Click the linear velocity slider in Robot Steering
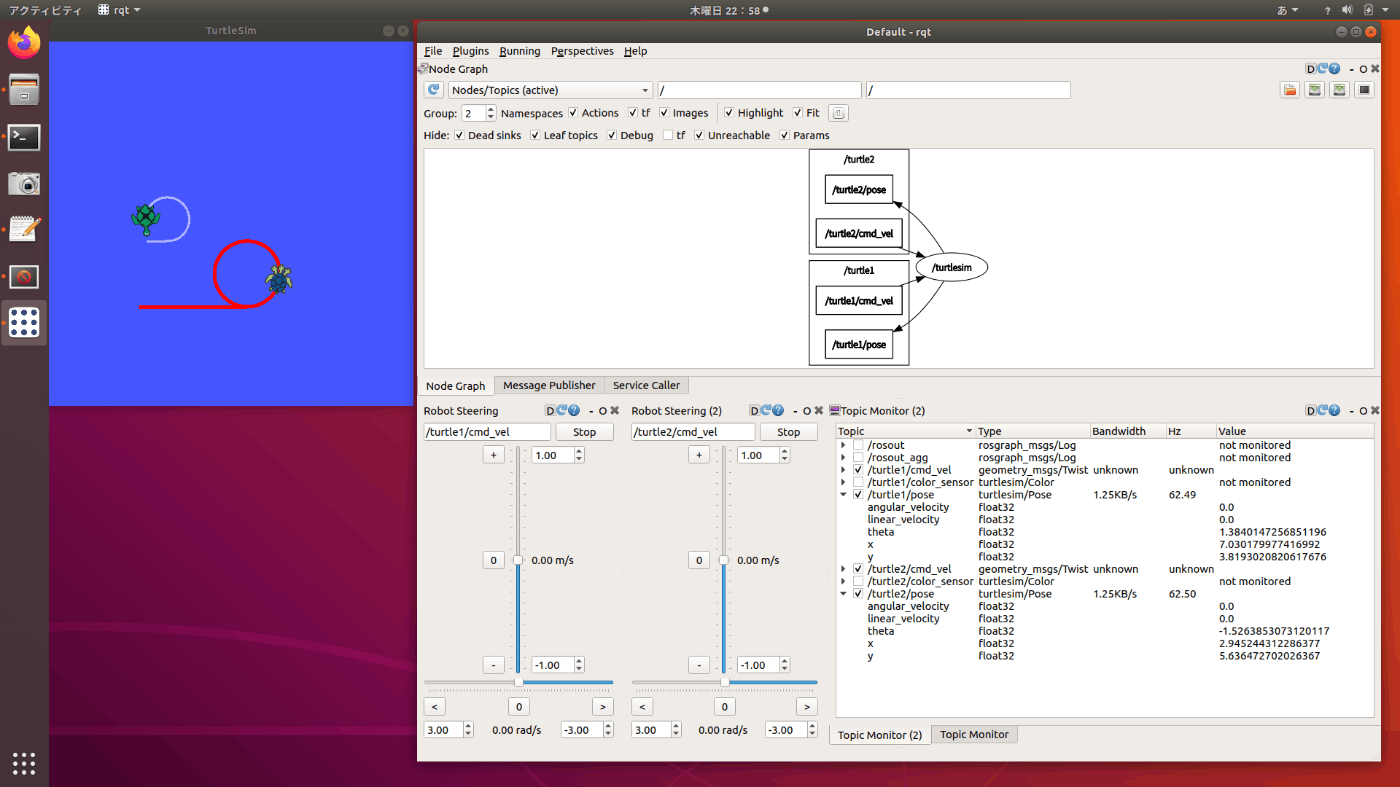Viewport: 1400px width, 787px height. [x=518, y=560]
